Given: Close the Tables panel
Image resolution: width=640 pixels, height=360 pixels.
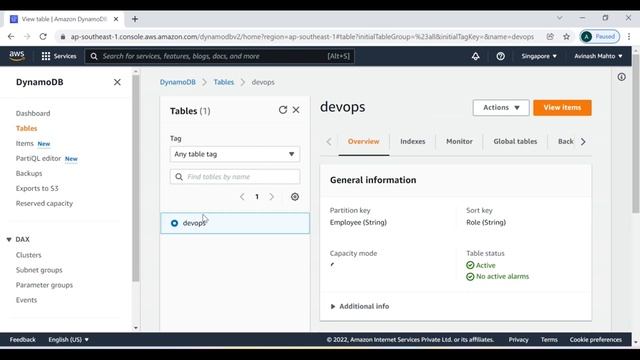Looking at the screenshot, I should click(x=296, y=110).
